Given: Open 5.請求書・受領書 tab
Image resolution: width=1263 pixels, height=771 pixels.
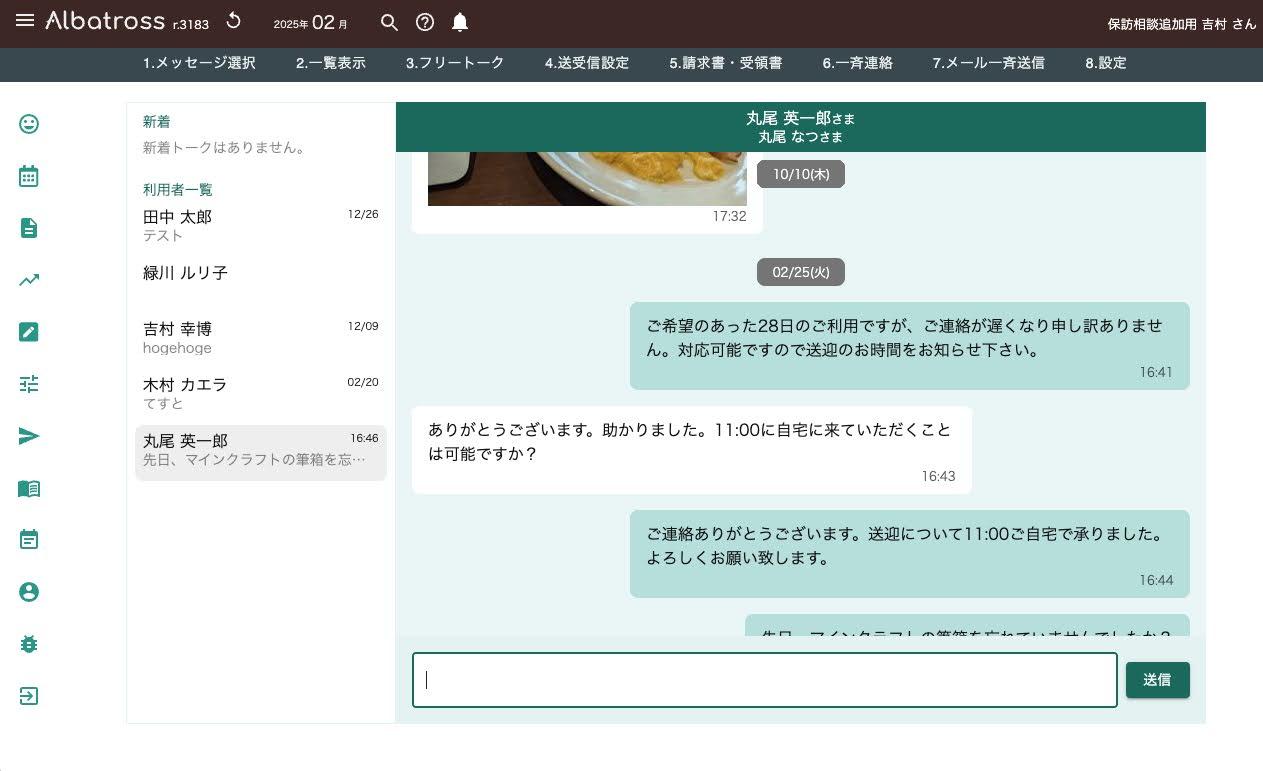Looking at the screenshot, I should coord(726,63).
